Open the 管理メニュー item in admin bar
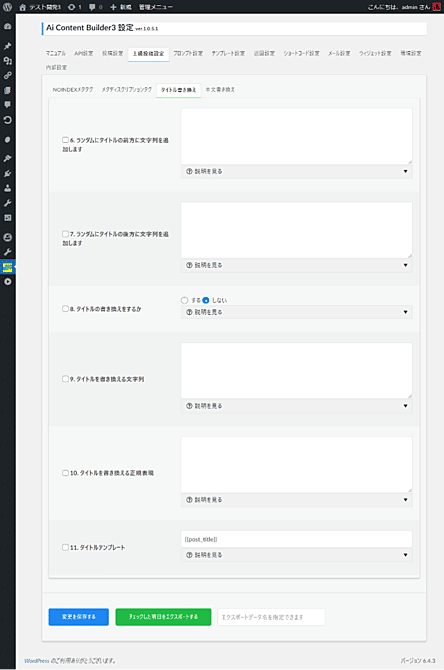 tap(156, 7)
